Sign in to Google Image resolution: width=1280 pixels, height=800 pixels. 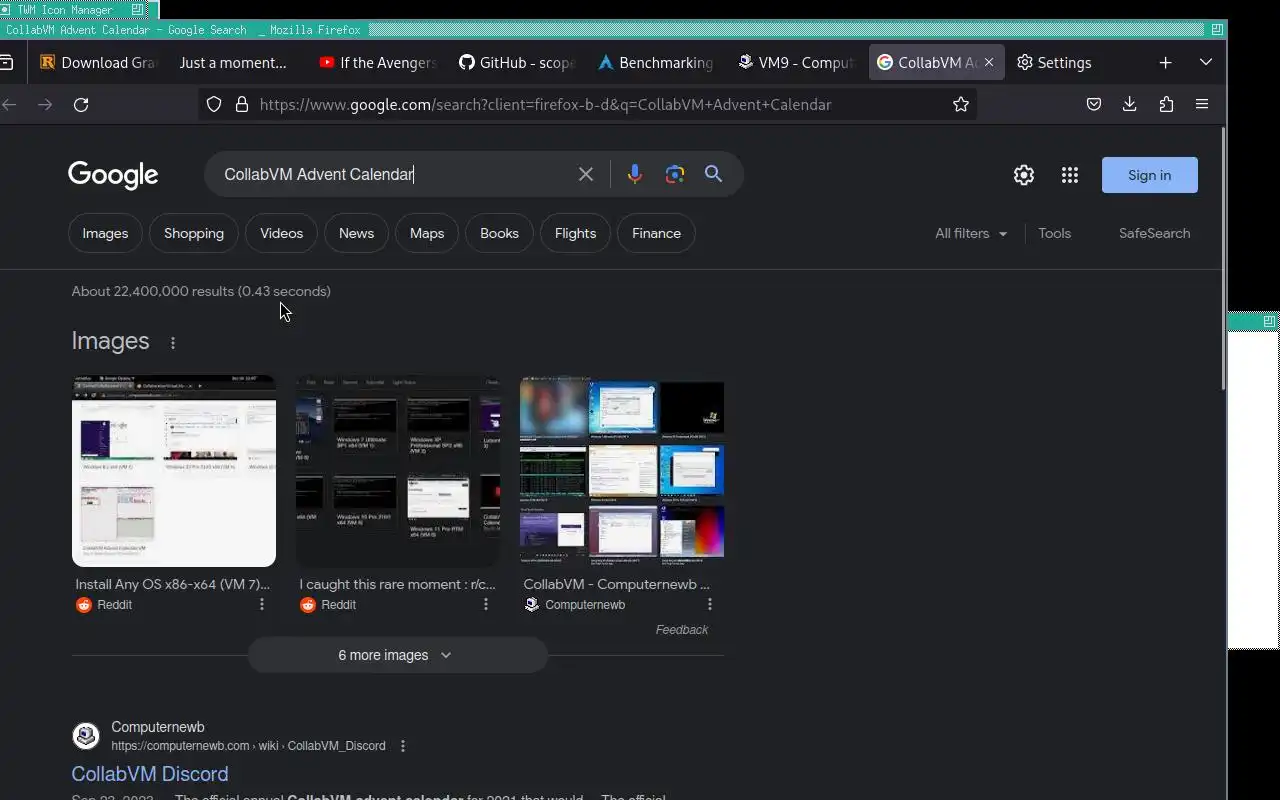pos(1149,175)
